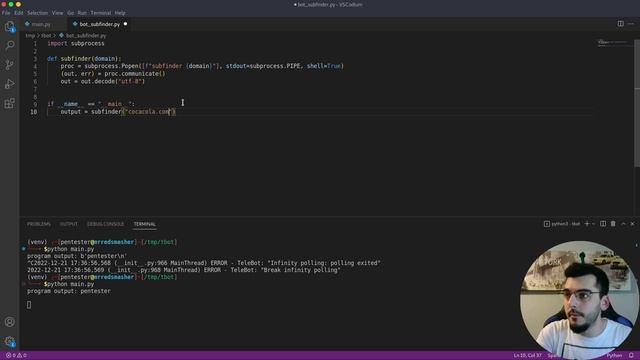Open the Selection menu
640x360 pixels.
pos(38,13)
